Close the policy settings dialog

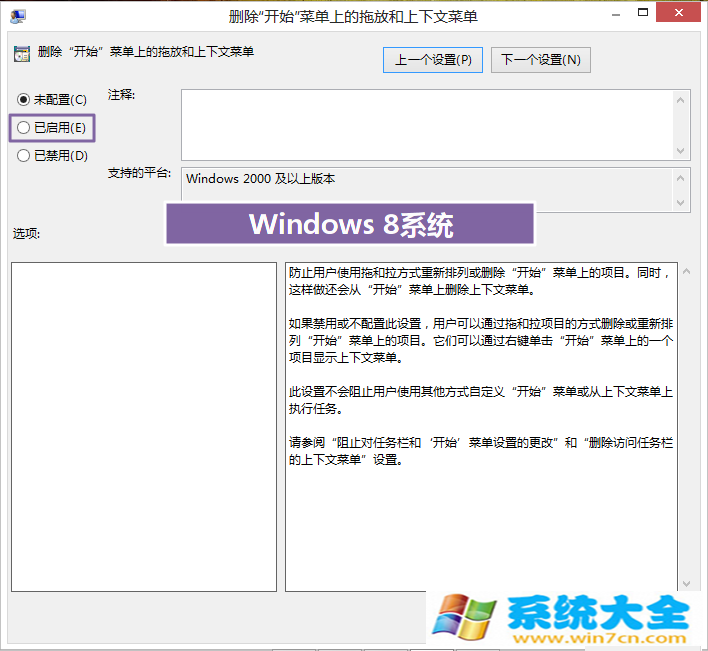[x=678, y=13]
